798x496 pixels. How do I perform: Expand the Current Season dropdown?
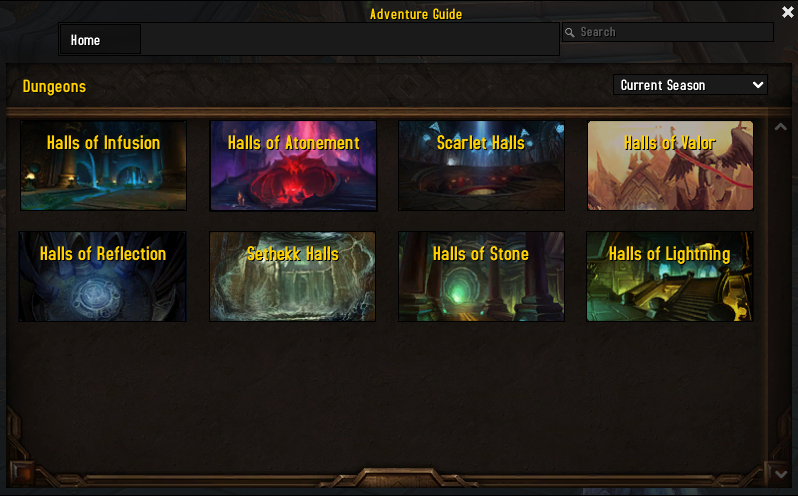click(690, 85)
